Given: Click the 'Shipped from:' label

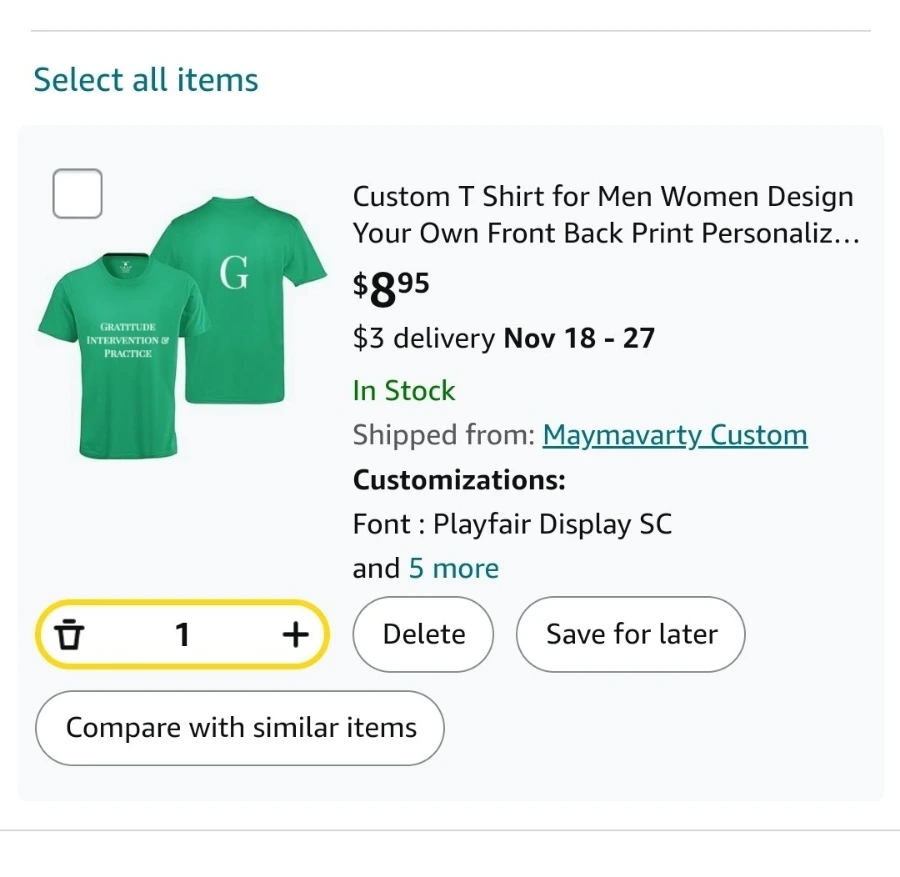Looking at the screenshot, I should [x=443, y=435].
